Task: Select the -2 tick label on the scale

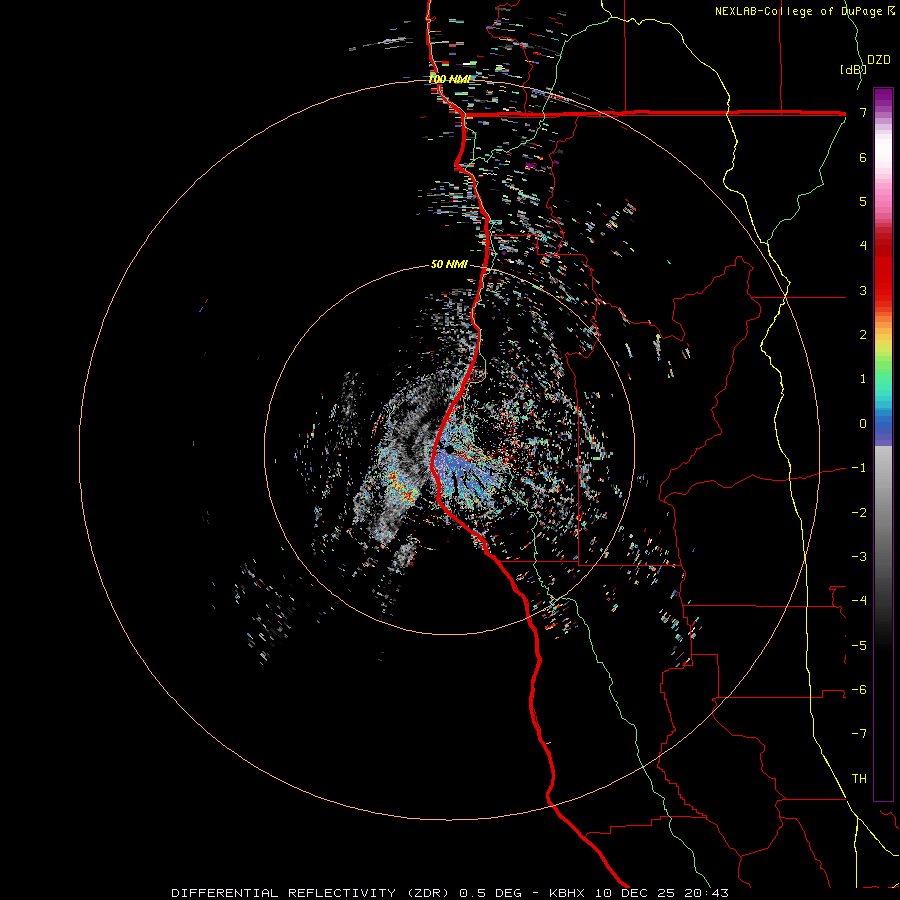Action: pyautogui.click(x=859, y=513)
